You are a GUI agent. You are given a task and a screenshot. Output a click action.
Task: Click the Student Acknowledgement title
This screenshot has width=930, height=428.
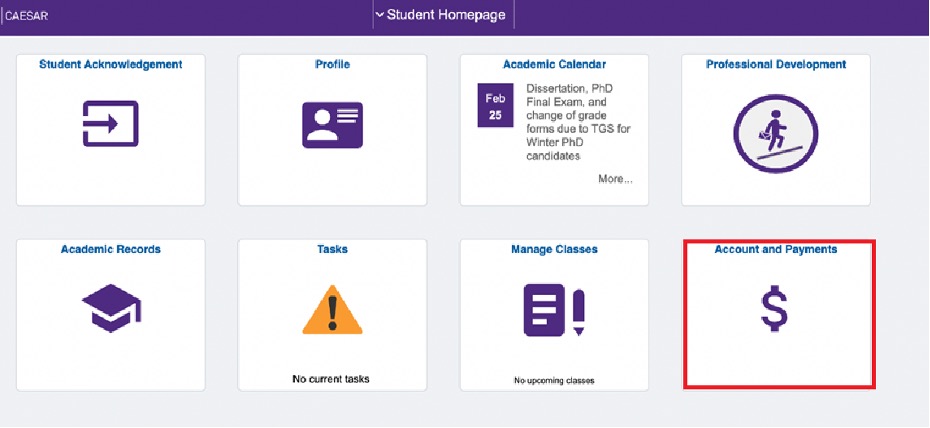111,64
